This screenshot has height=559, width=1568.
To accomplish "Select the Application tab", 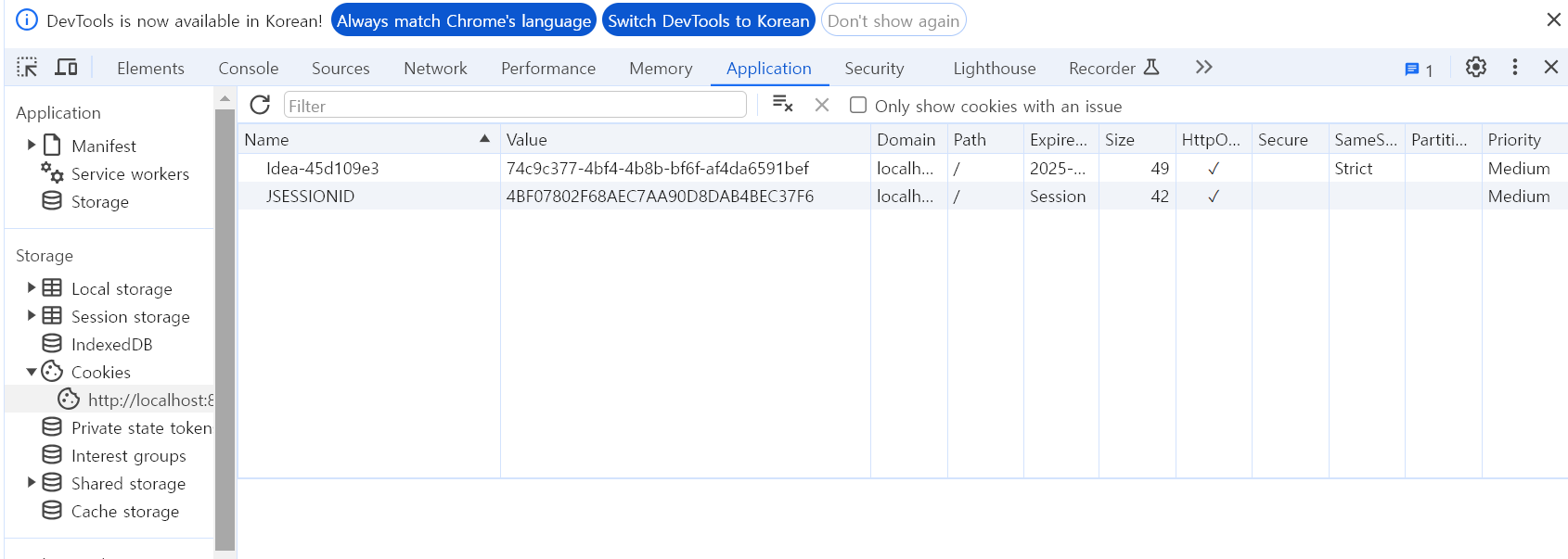I will pyautogui.click(x=768, y=68).
